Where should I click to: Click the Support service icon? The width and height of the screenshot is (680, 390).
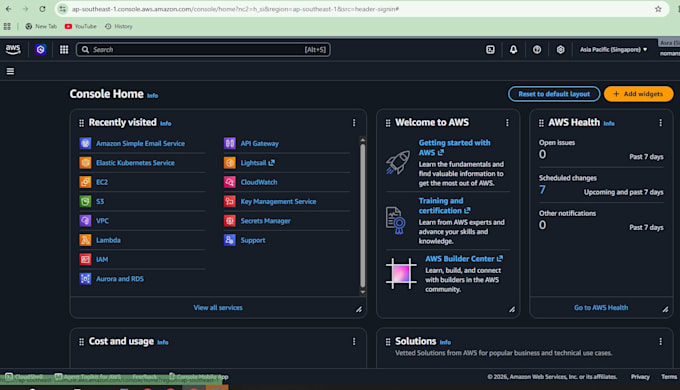[x=230, y=240]
